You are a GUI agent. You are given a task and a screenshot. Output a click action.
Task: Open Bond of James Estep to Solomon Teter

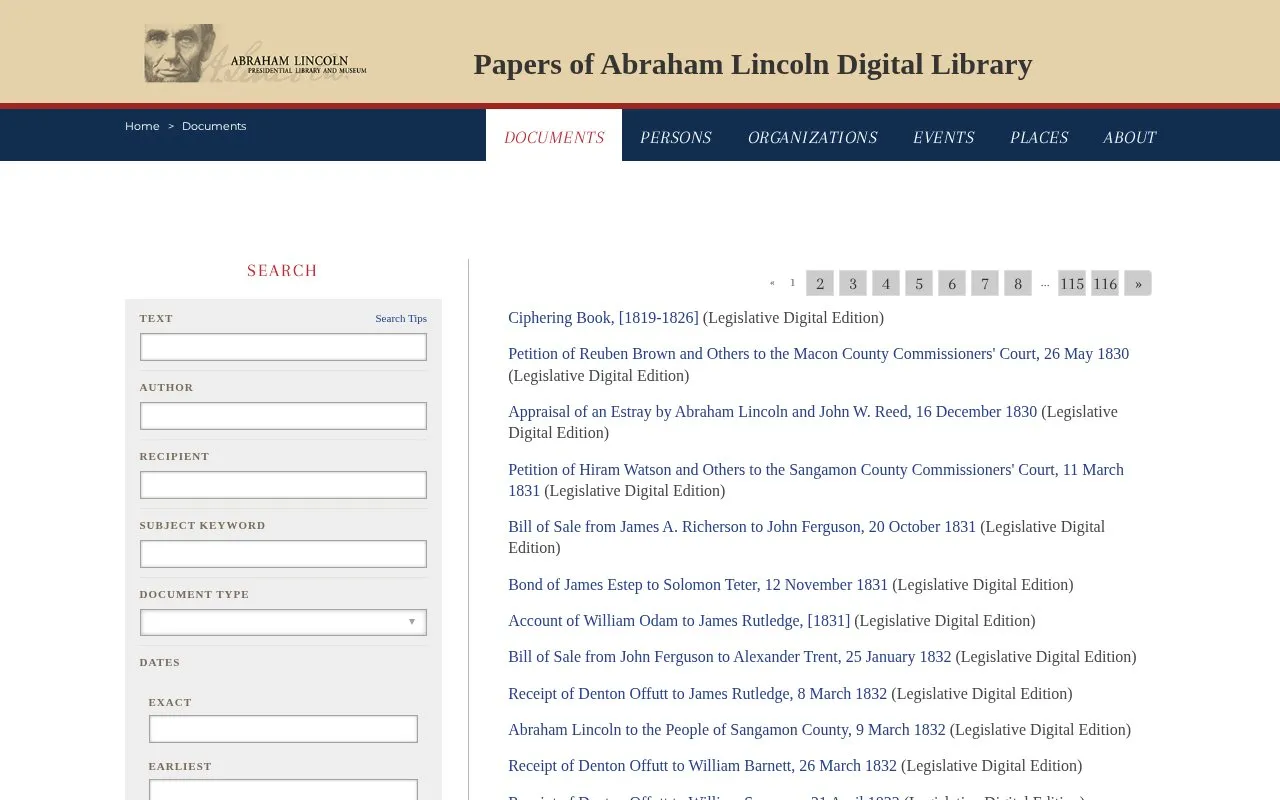click(x=698, y=585)
